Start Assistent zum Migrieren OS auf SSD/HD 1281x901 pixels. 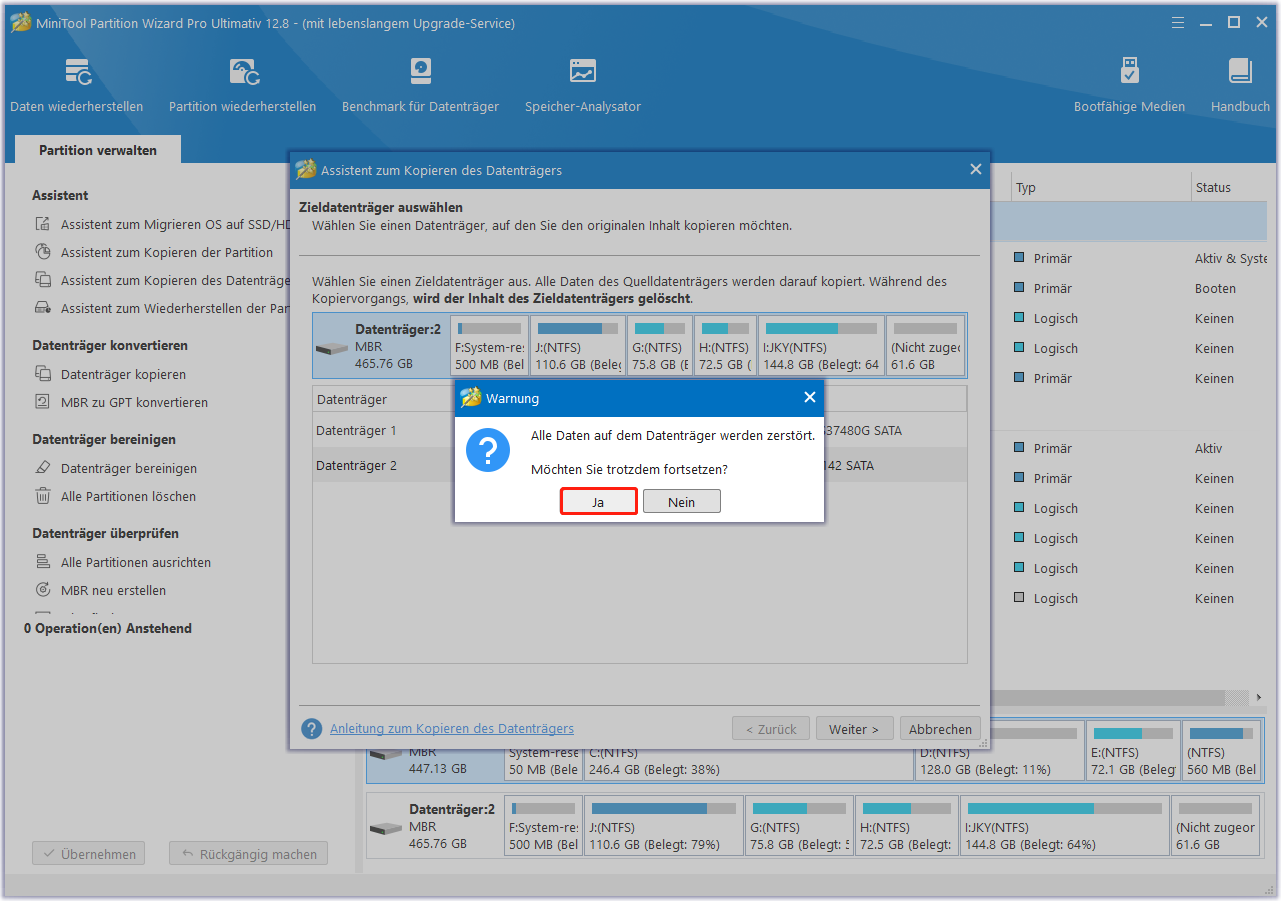(x=175, y=225)
